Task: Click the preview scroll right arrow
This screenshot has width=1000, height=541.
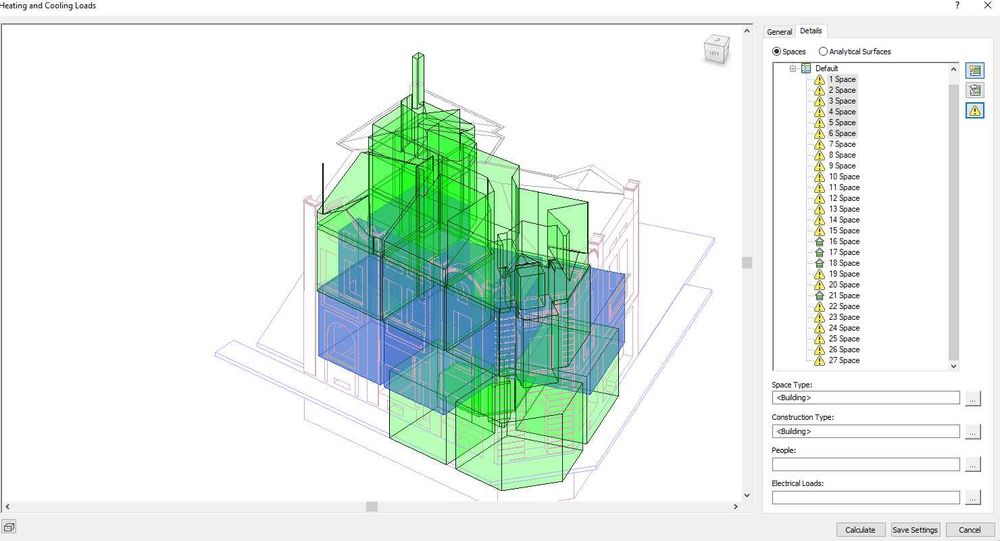Action: [735, 507]
